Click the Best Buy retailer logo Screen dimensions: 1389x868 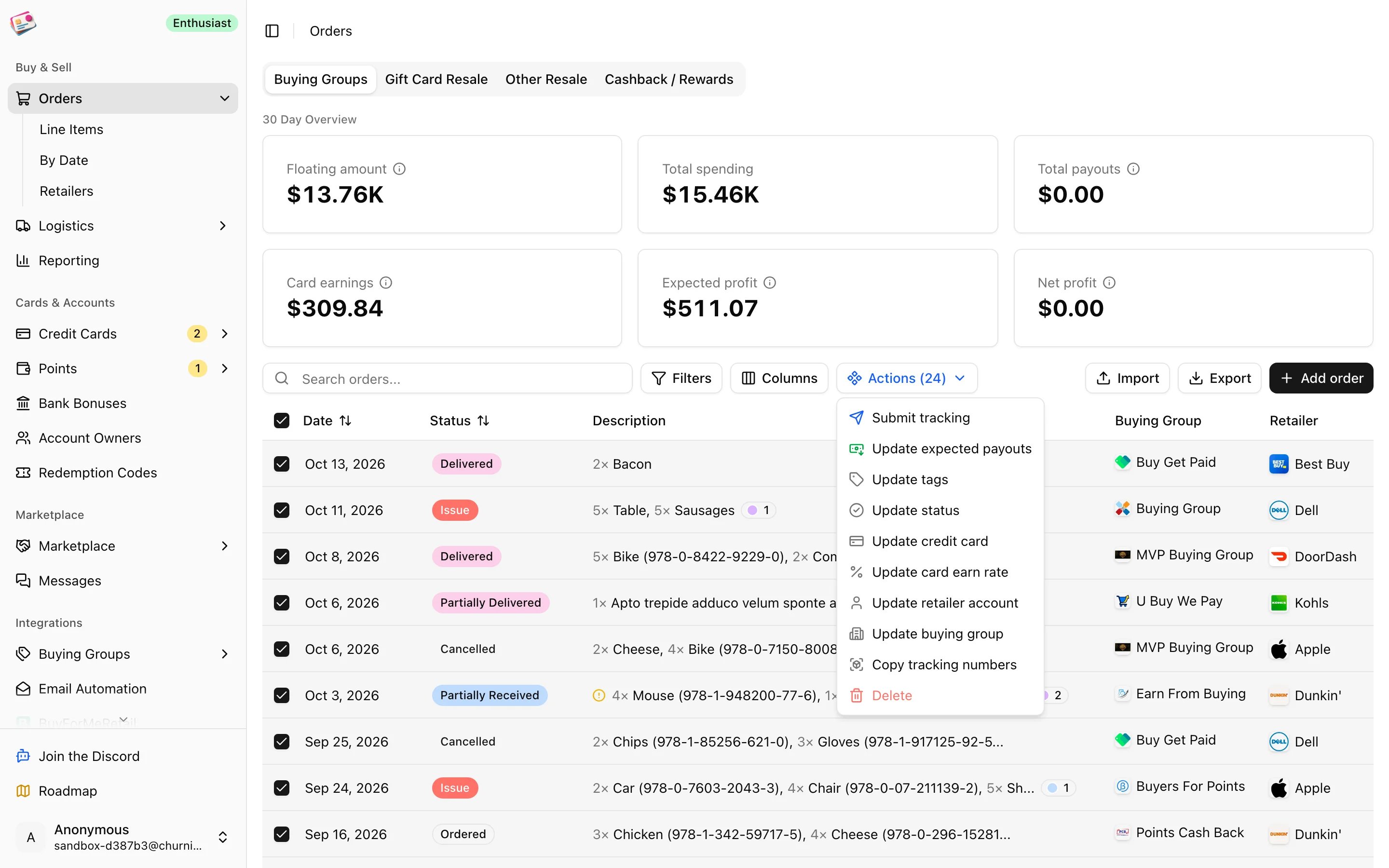(1279, 464)
